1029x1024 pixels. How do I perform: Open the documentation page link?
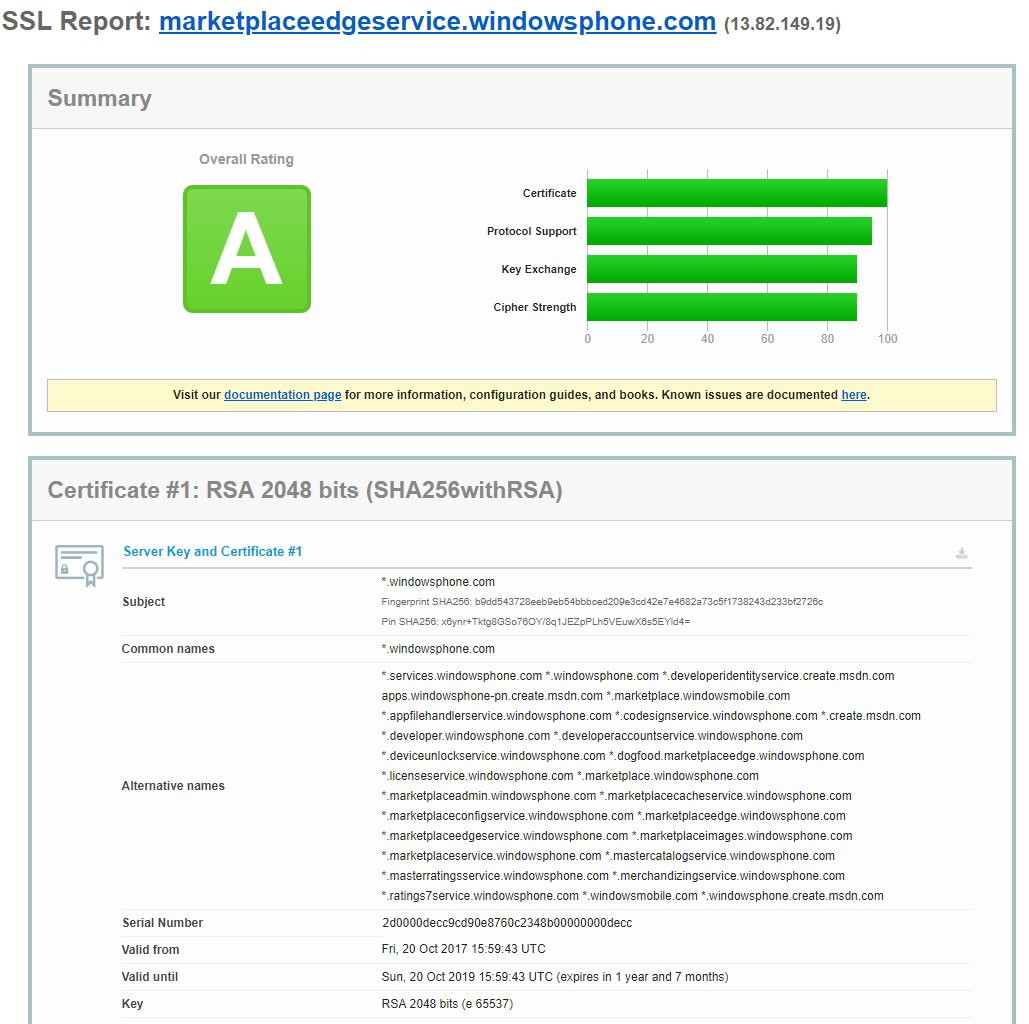(x=283, y=395)
